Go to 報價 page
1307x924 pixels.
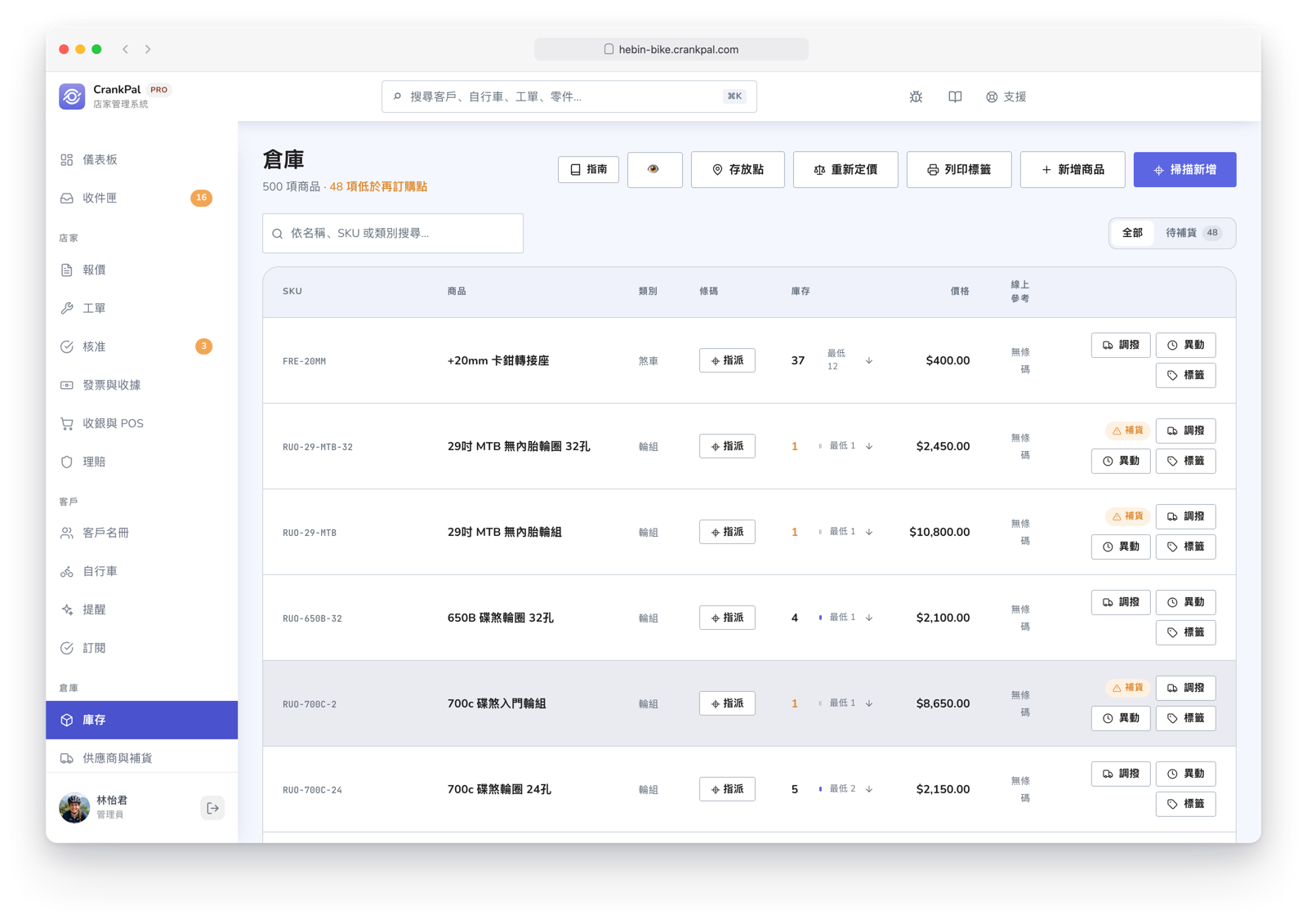(141, 270)
